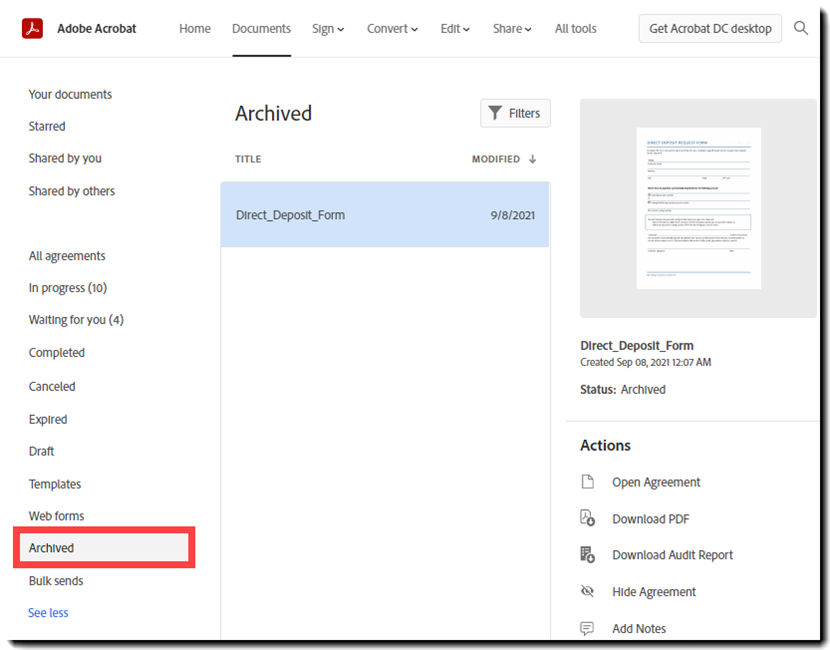Click the 9/8/2021 modified date cell
830x650 pixels.
pyautogui.click(x=512, y=215)
